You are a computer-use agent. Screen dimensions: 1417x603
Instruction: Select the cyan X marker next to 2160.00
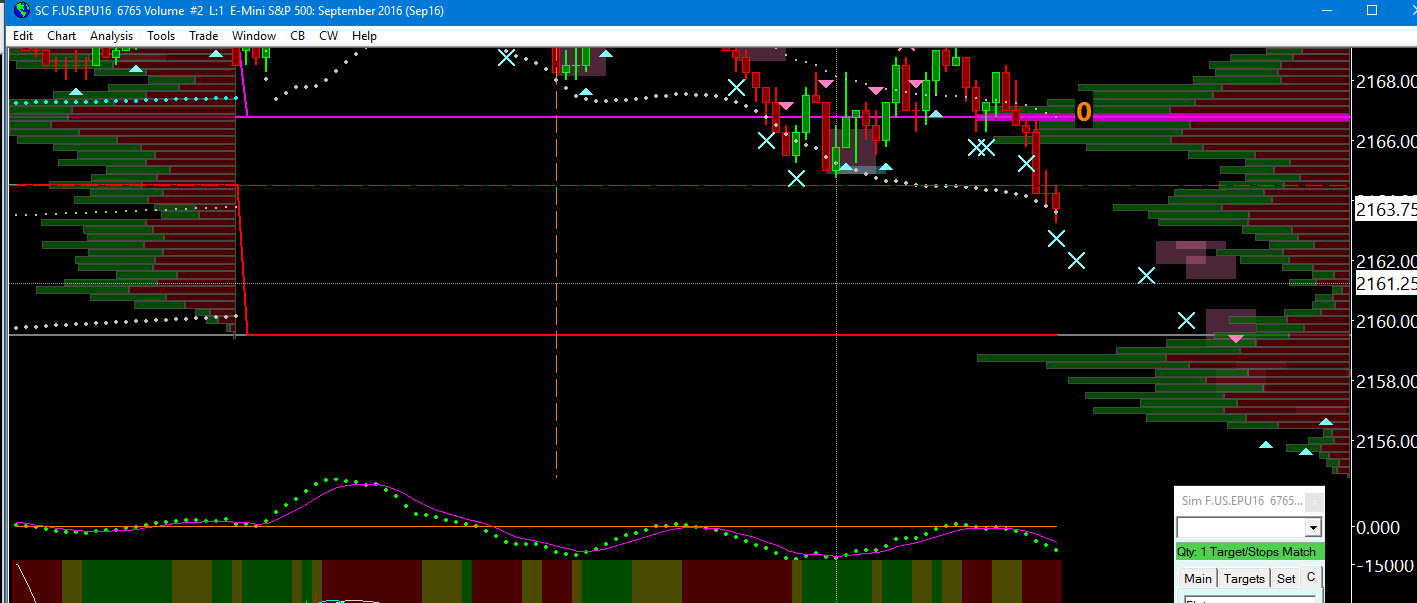[x=1186, y=320]
